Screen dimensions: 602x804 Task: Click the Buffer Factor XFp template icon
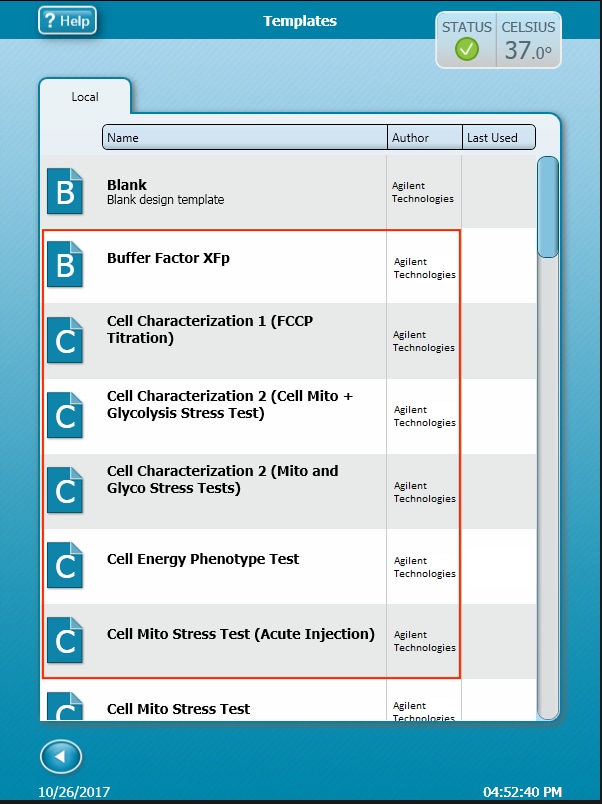[66, 265]
